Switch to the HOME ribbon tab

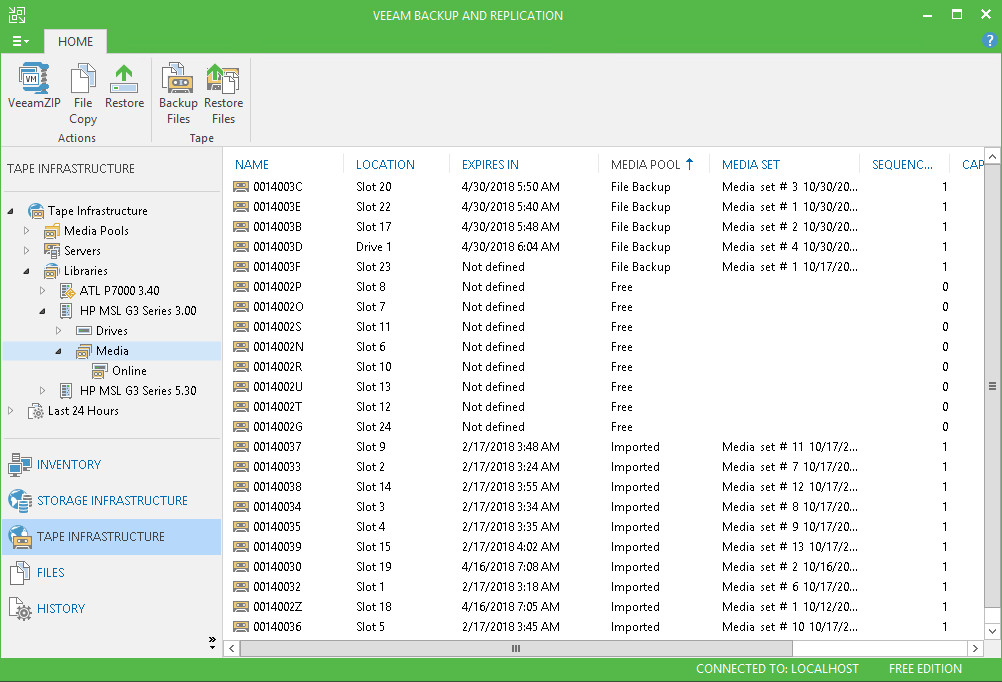[x=75, y=42]
